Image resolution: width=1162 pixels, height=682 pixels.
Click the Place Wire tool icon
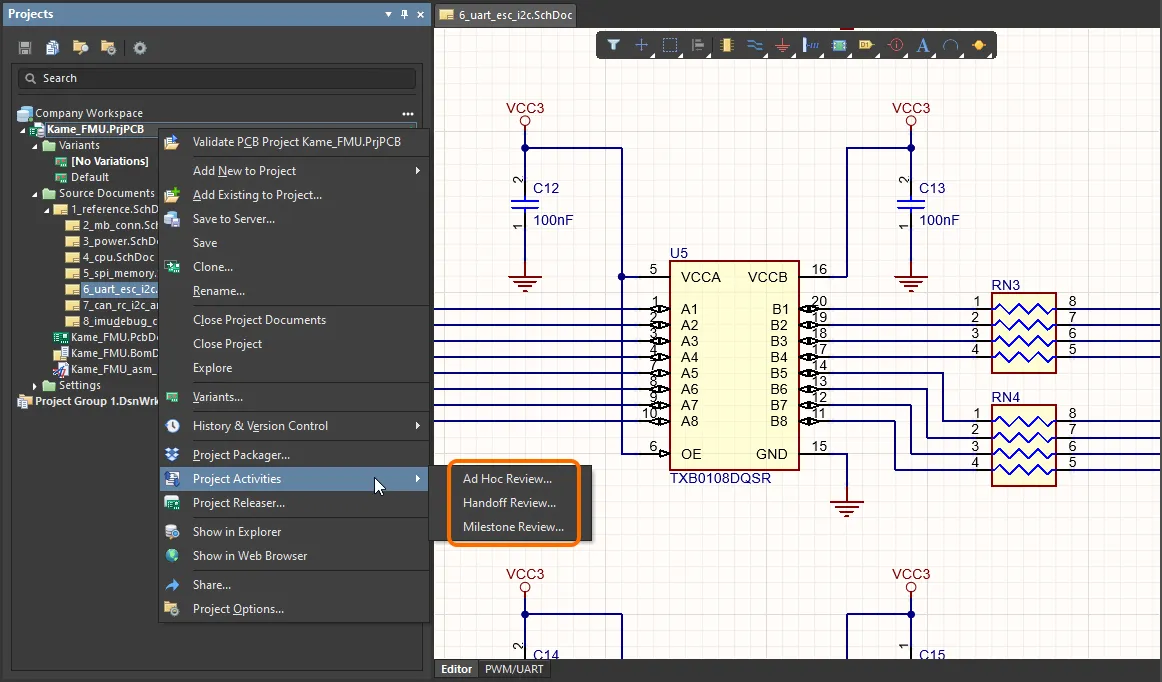tap(754, 45)
